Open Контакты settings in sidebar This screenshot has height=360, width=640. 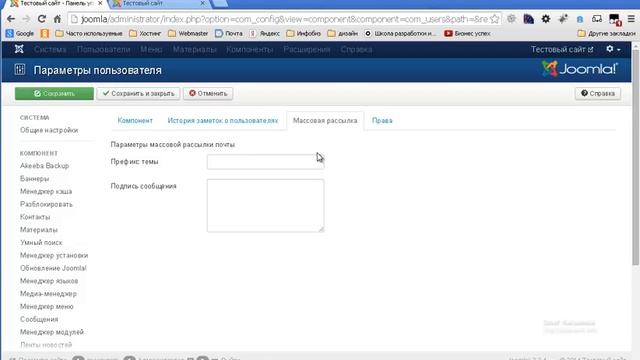click(x=35, y=217)
